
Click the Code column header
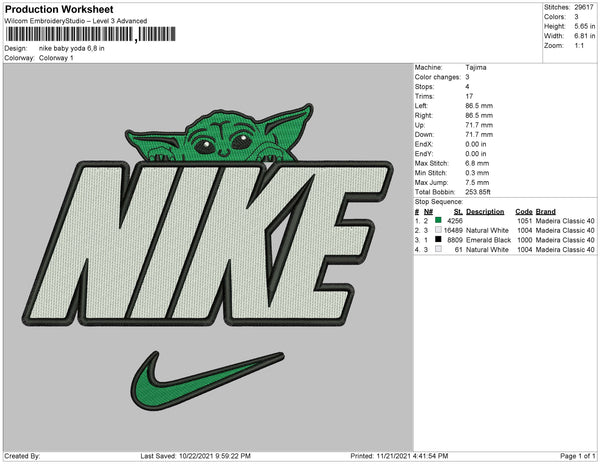(x=524, y=212)
